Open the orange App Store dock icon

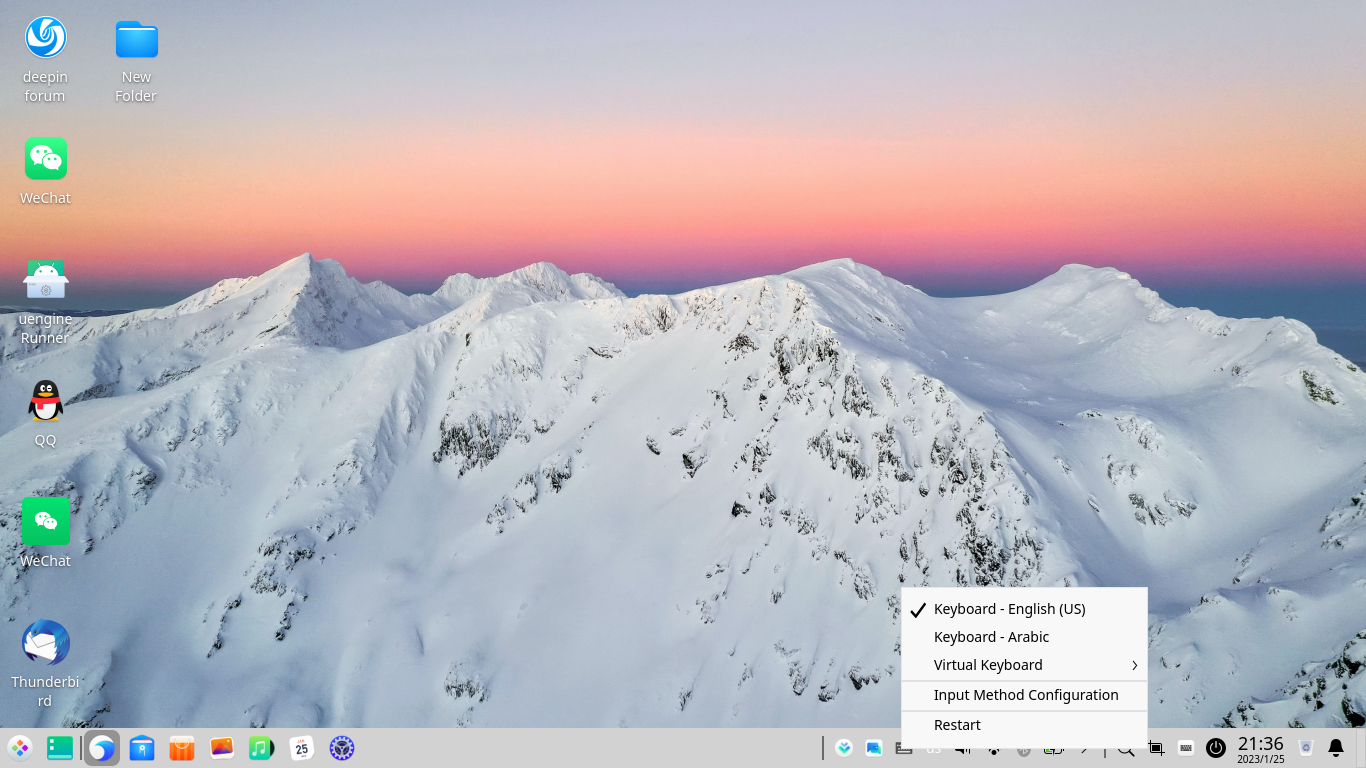[182, 748]
